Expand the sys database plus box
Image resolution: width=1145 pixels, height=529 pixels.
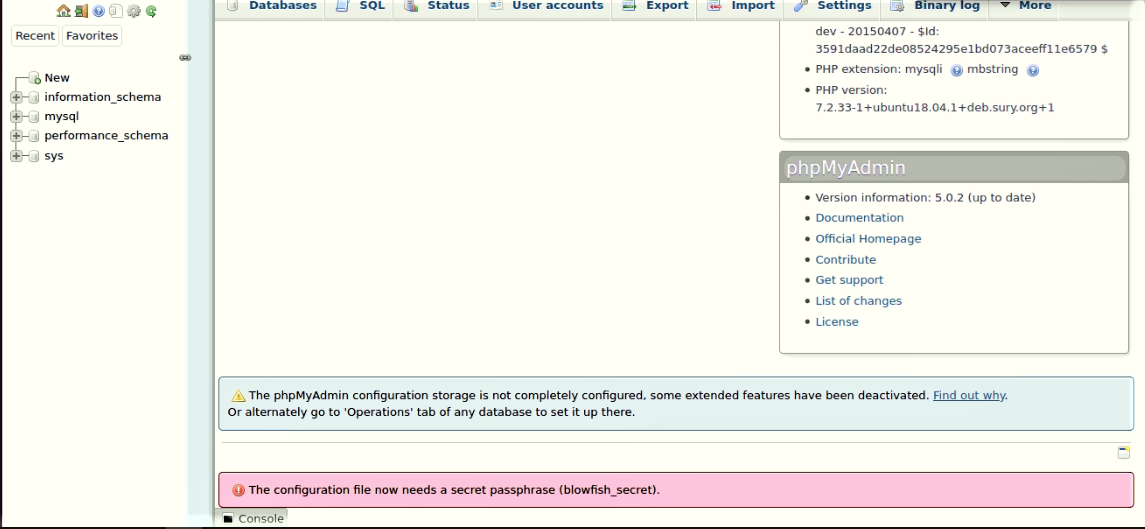[x=16, y=156]
